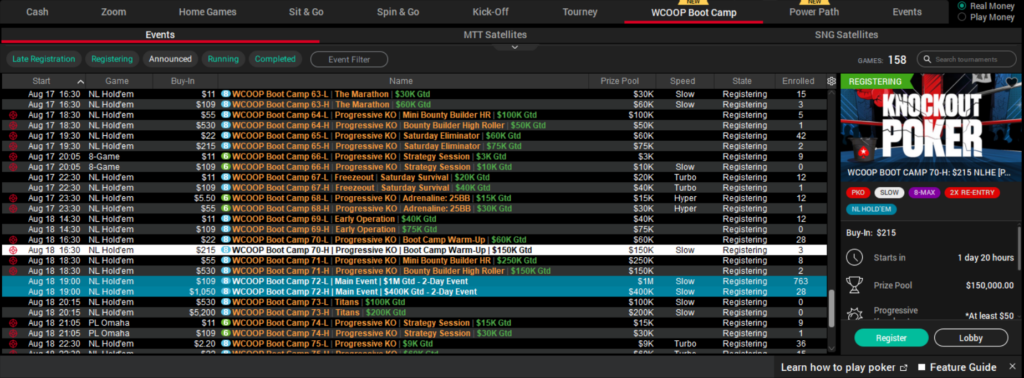Click the table settings gear icon
The image size is (1024, 378).
point(831,81)
